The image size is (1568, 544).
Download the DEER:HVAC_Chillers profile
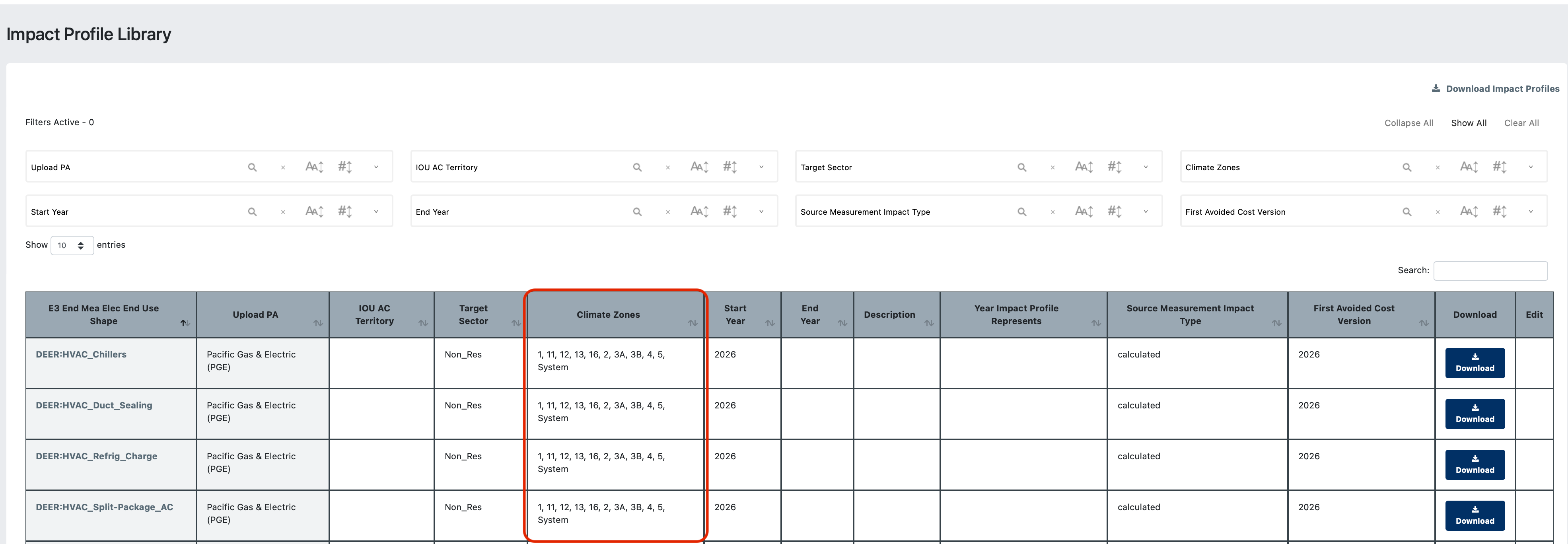tap(1475, 363)
